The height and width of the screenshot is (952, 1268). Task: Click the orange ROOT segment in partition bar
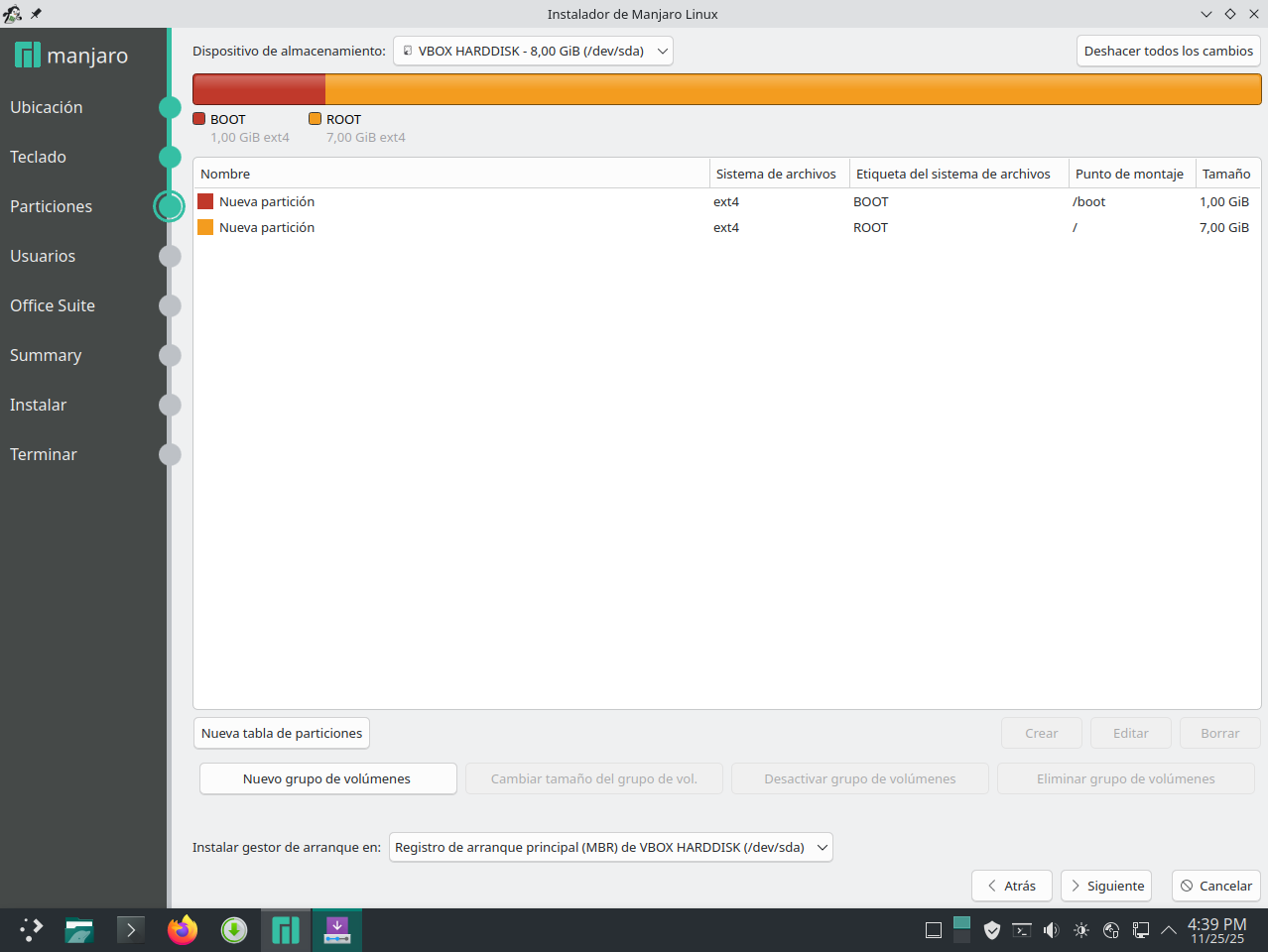pyautogui.click(x=792, y=89)
